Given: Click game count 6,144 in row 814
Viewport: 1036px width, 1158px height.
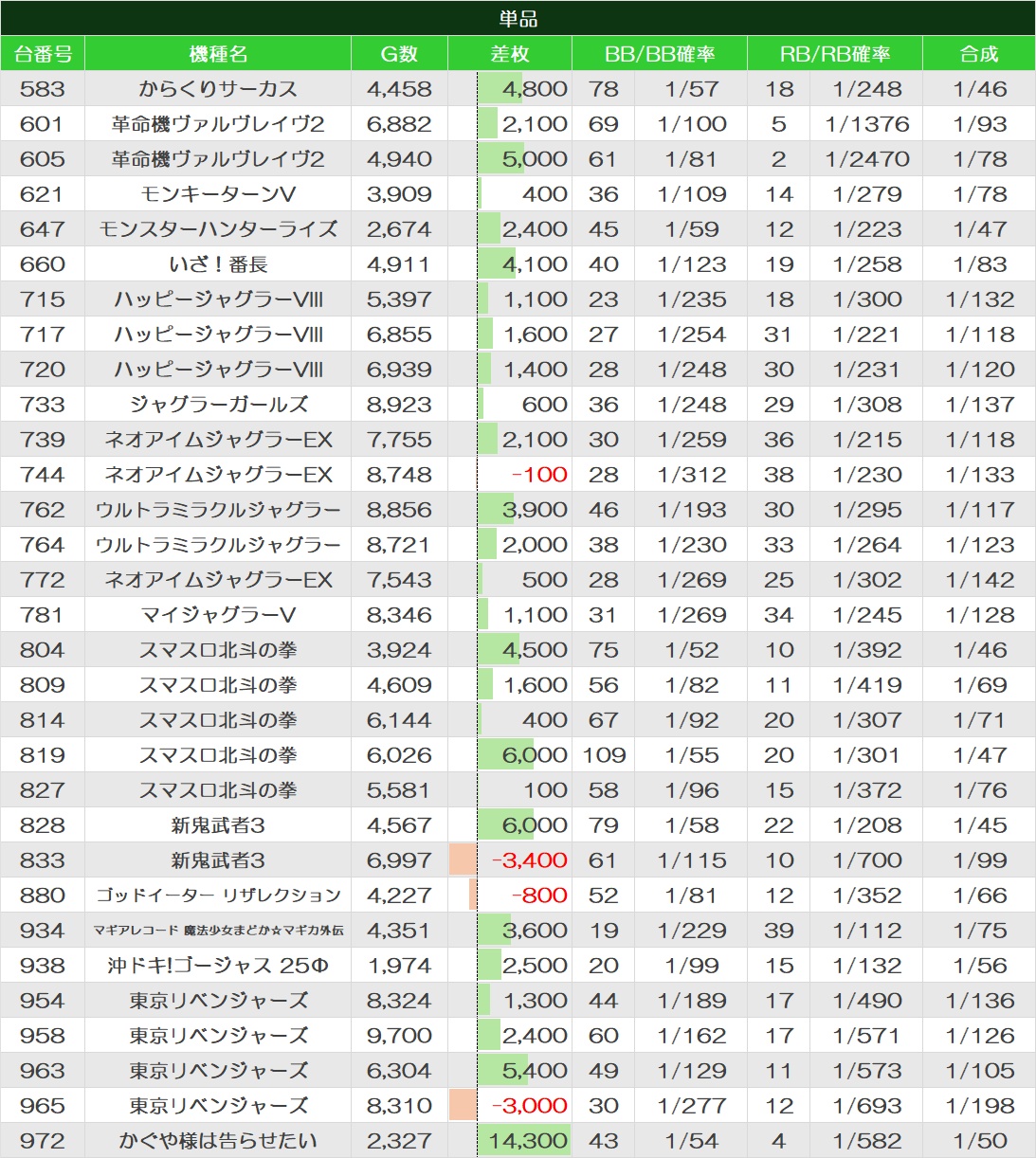Looking at the screenshot, I should coord(399,720).
